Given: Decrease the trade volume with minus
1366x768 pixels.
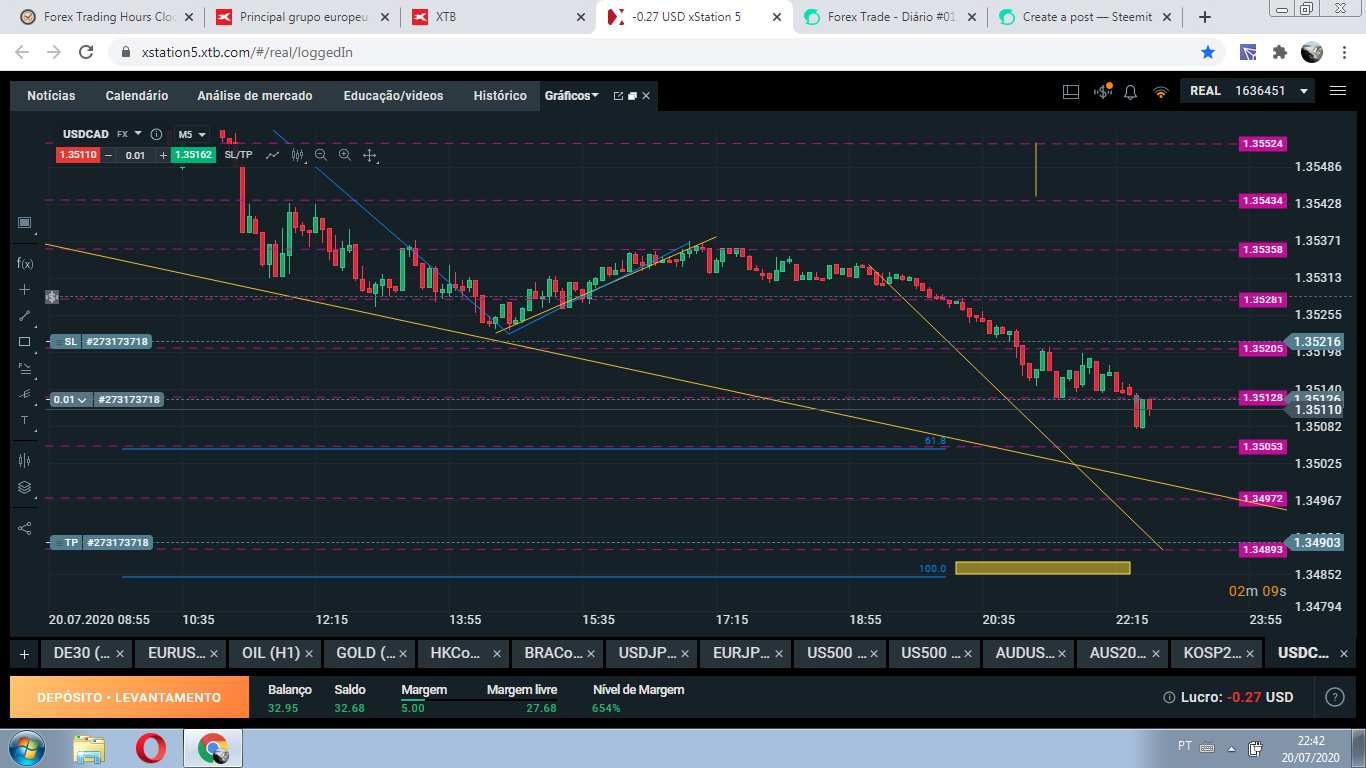Looking at the screenshot, I should pos(108,155).
